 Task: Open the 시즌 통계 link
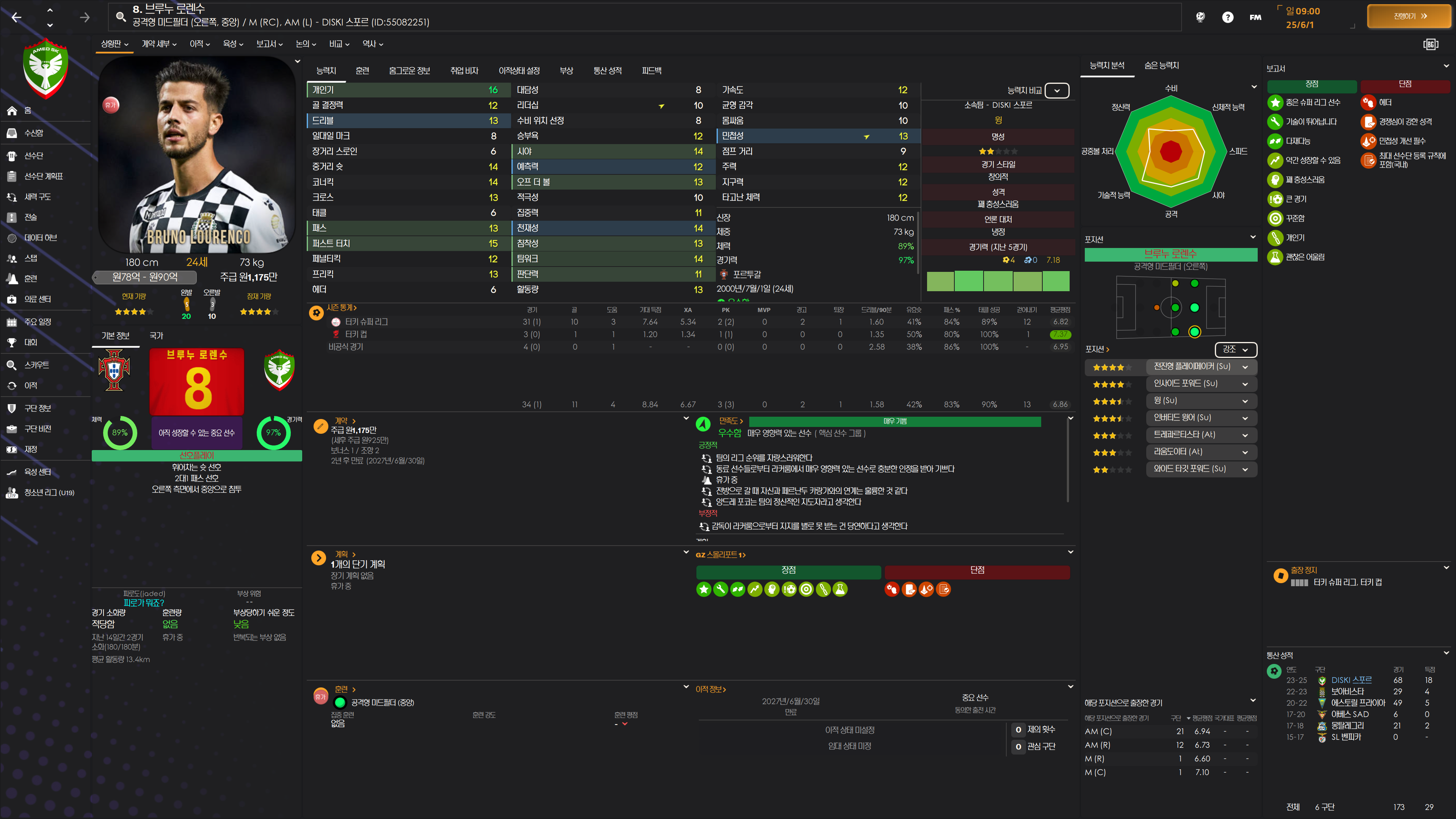[x=341, y=308]
